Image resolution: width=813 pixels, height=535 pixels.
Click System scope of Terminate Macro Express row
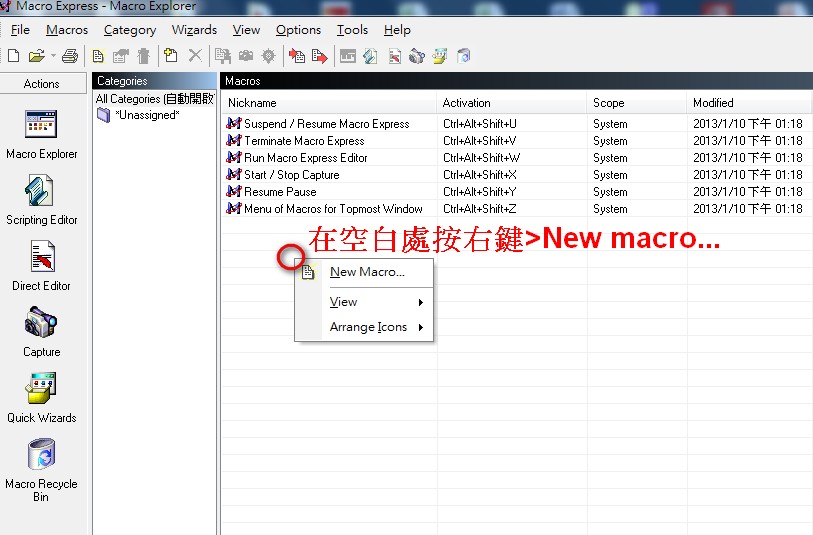(610, 140)
